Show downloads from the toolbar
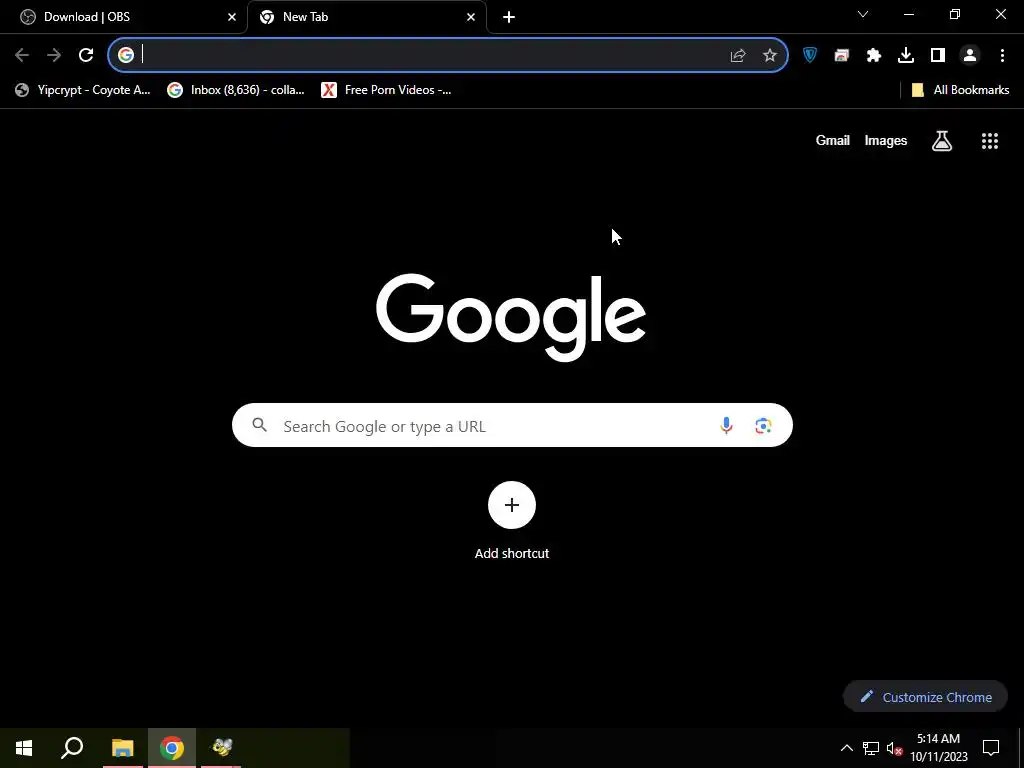Screen dimensions: 1024x768 906,56
